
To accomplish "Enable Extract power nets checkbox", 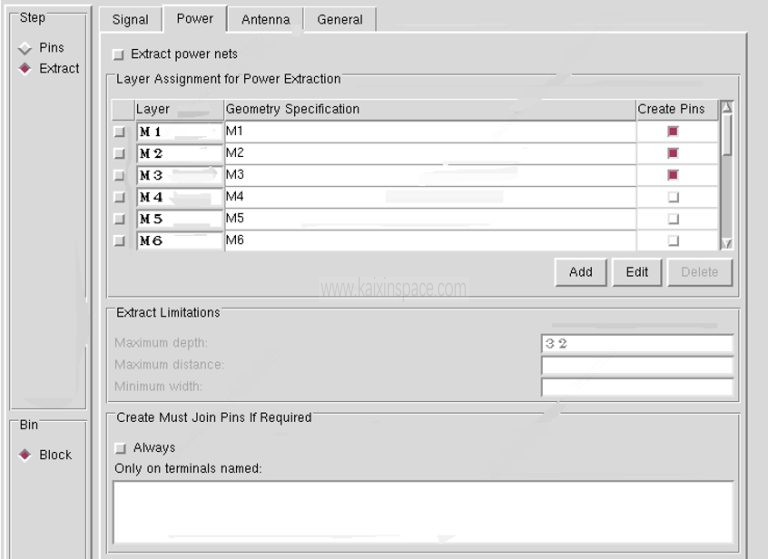I will [119, 54].
